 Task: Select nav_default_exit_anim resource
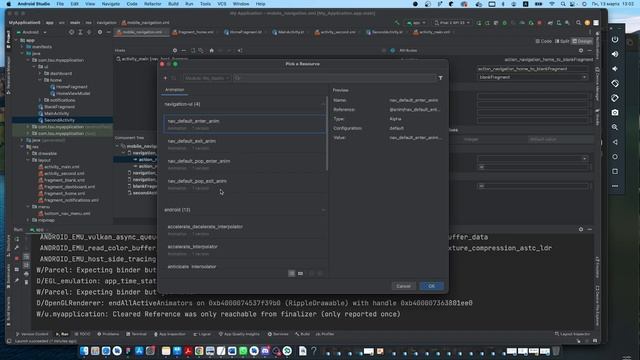coord(244,144)
